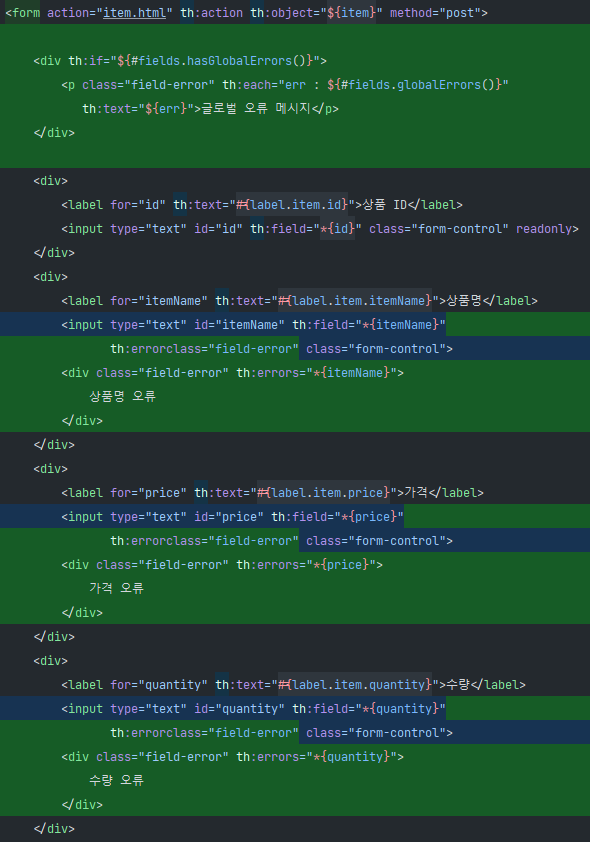Click th:errorclass below the quantity input
Image resolution: width=590 pixels, height=842 pixels.
[205, 733]
